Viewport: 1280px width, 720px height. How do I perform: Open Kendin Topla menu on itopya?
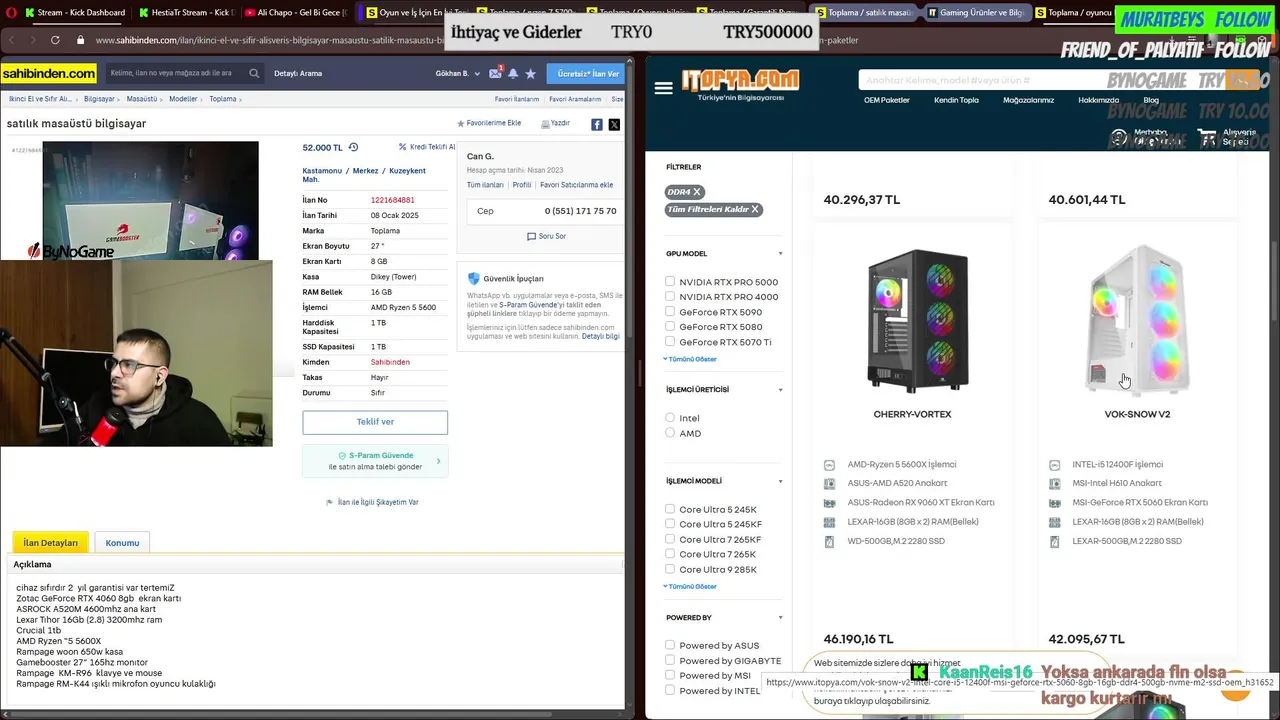coord(956,100)
